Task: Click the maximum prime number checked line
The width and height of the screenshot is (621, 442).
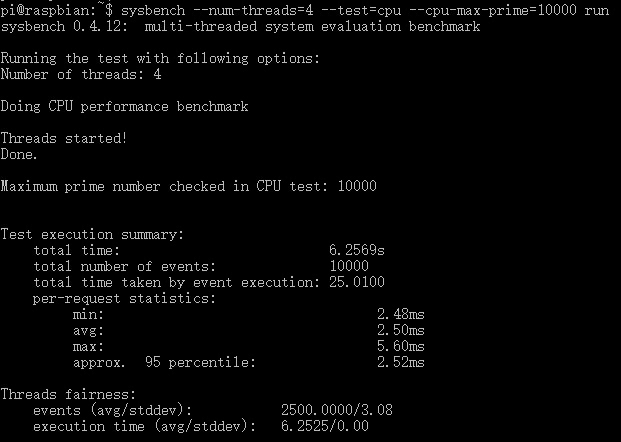Action: (188, 186)
